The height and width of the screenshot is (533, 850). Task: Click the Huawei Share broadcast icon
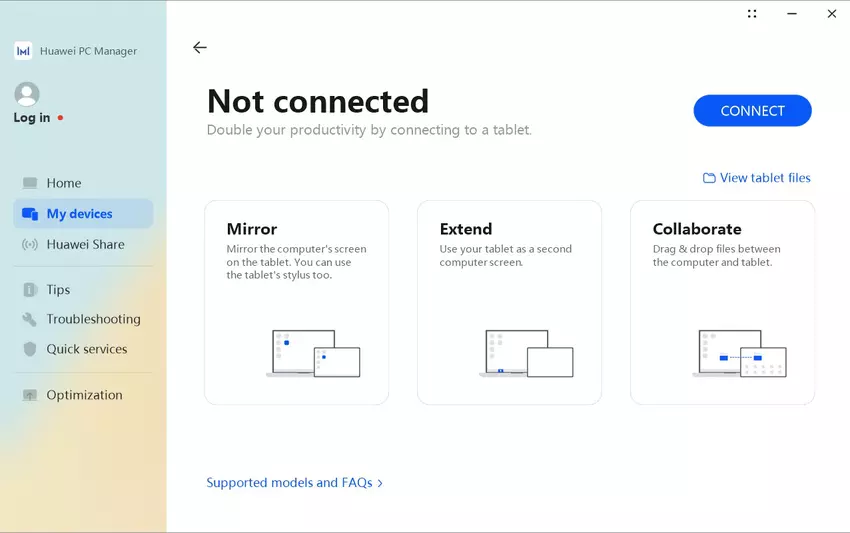[x=30, y=245]
